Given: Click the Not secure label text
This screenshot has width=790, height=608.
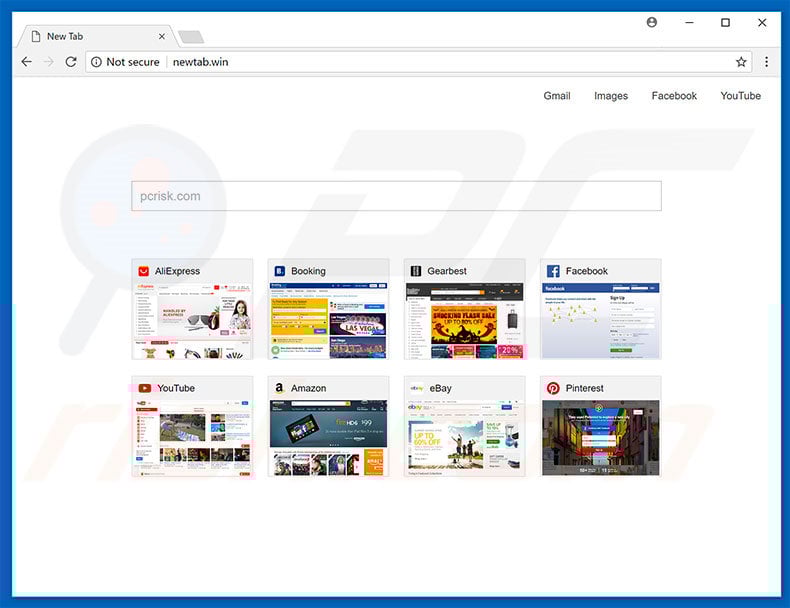Looking at the screenshot, I should click(133, 62).
